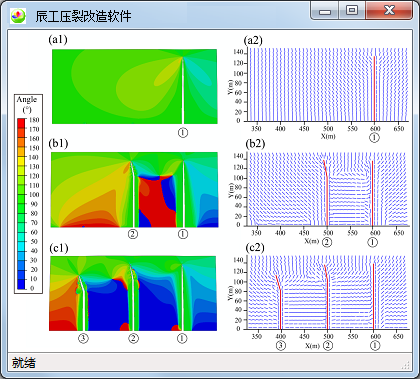Select the (b1) angle contour plot
The width and height of the screenshot is (420, 380).
135,190
